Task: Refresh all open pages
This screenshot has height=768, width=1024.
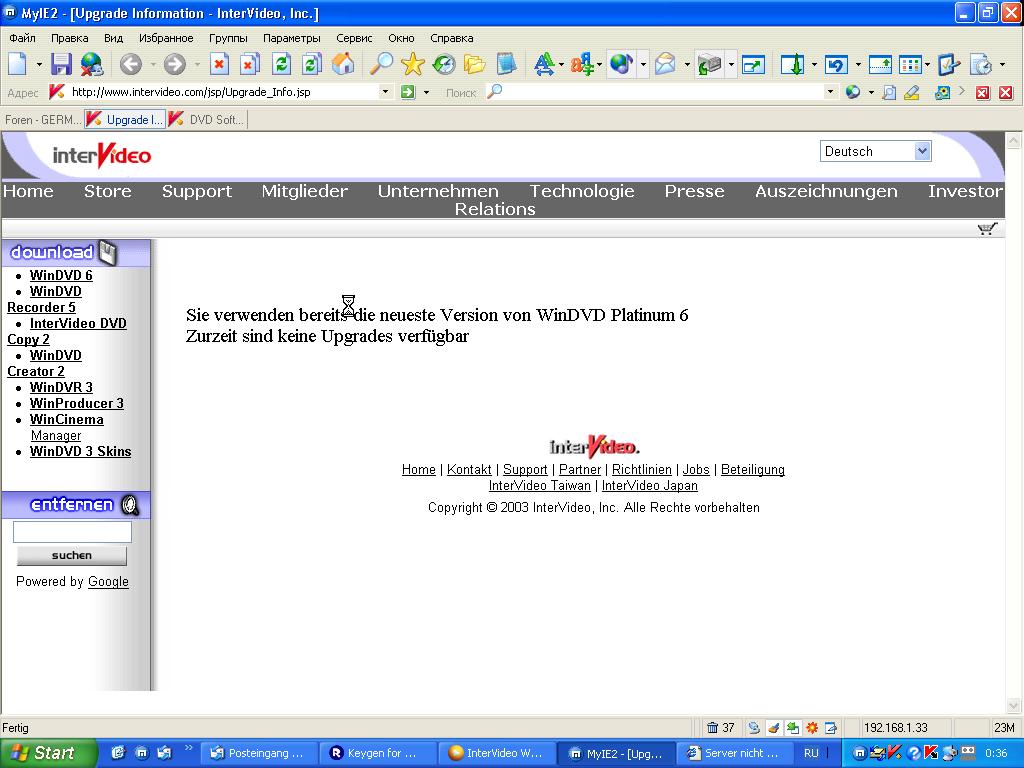Action: (x=312, y=64)
